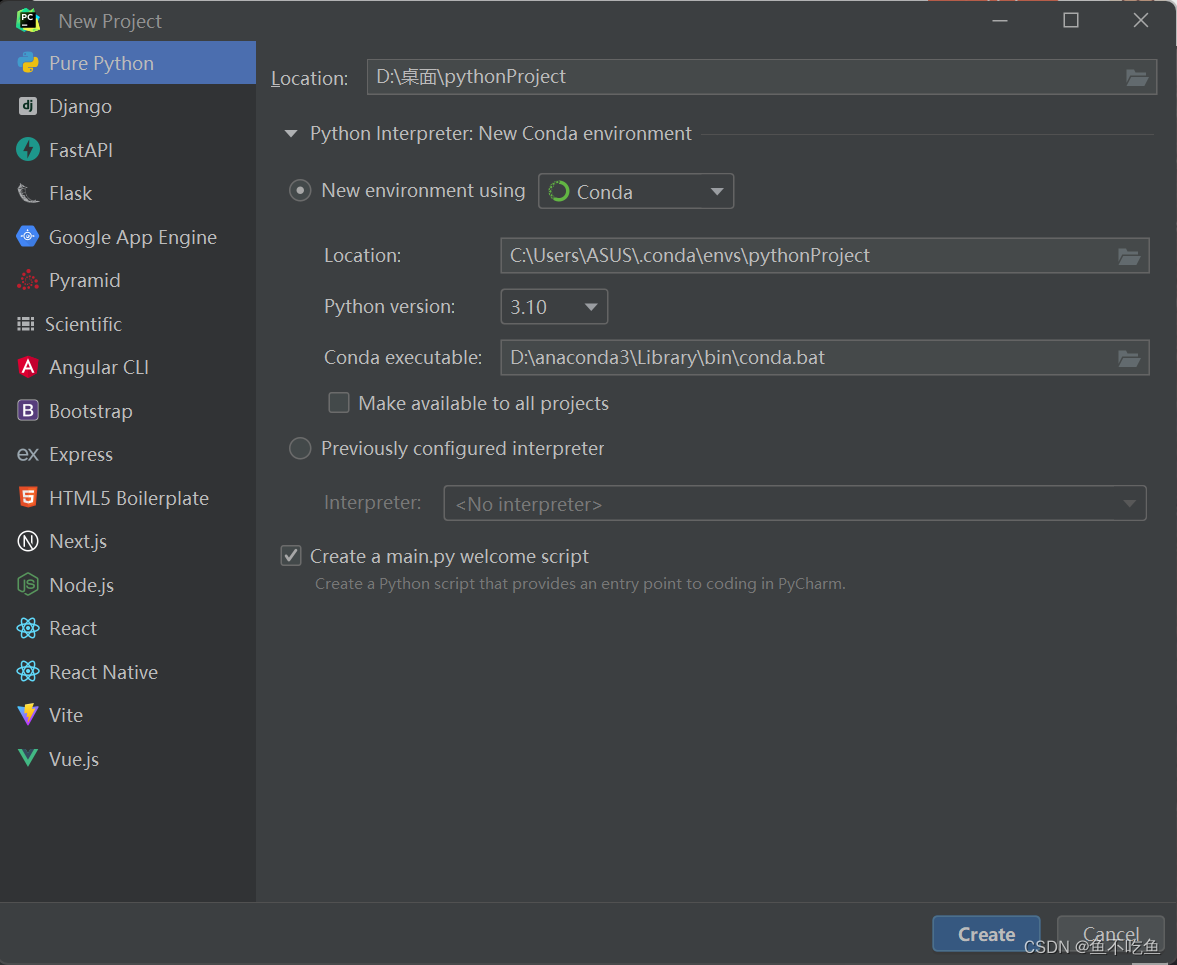This screenshot has height=965, width=1177.
Task: Maximize the New Project window
Action: click(x=1071, y=20)
